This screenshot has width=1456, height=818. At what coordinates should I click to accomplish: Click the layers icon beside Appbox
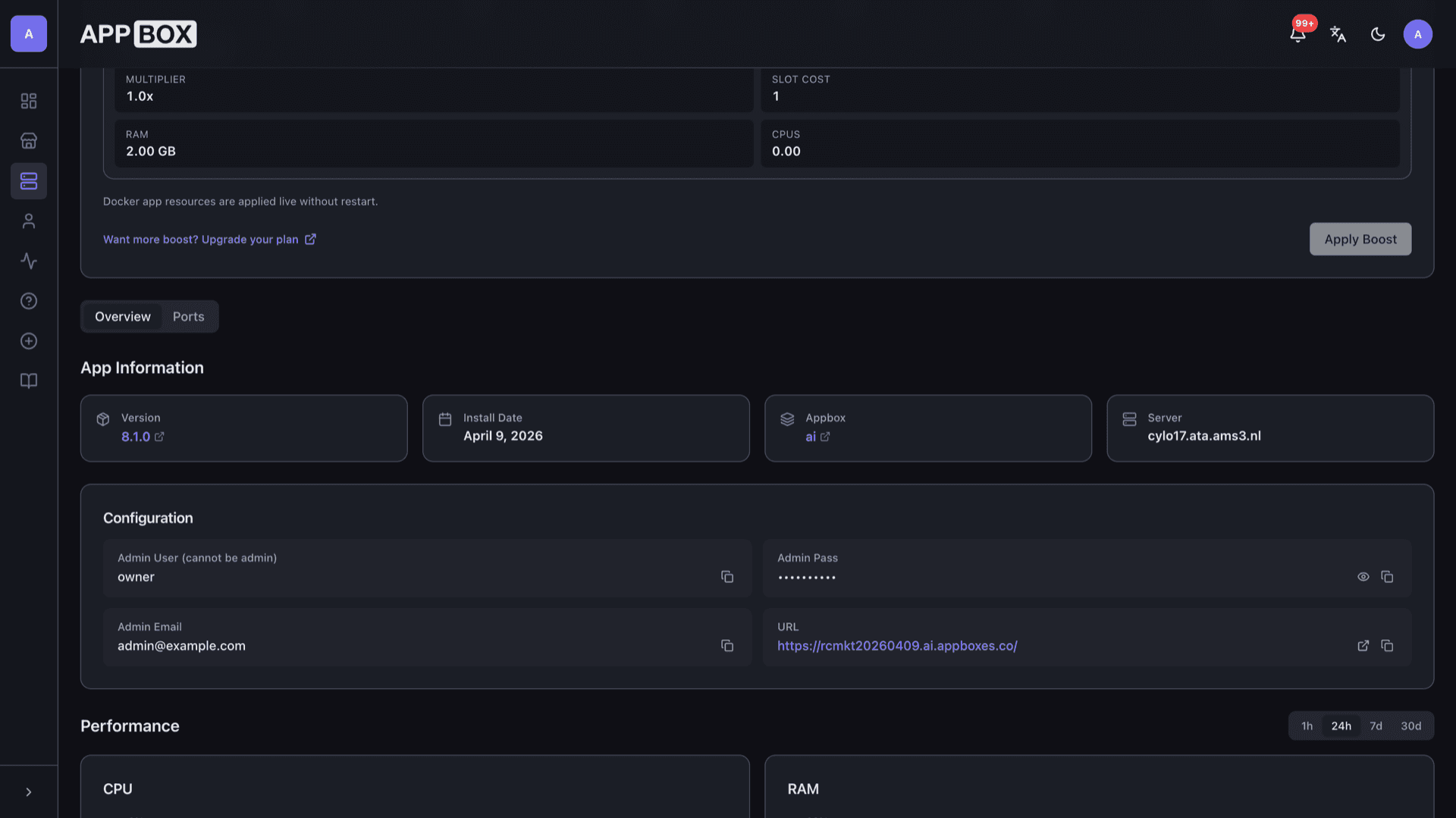[787, 419]
